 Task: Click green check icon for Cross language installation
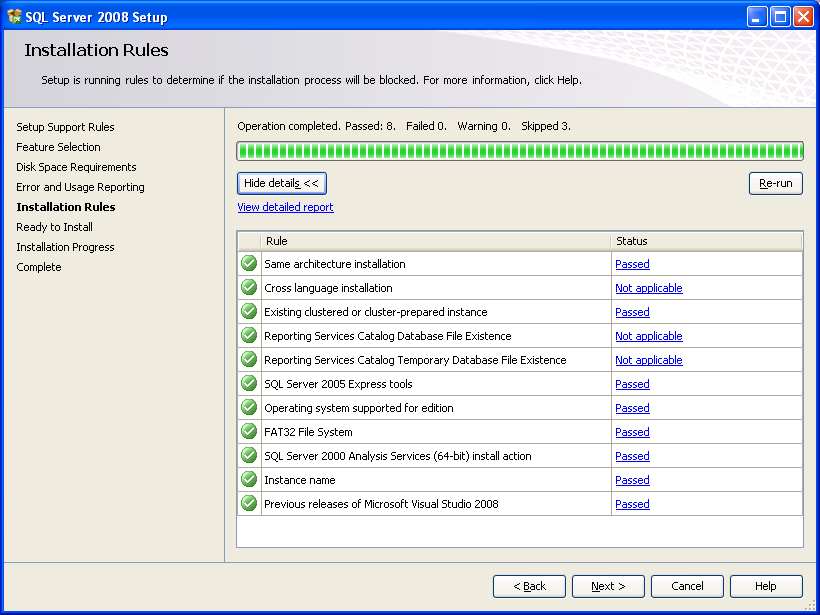[249, 287]
